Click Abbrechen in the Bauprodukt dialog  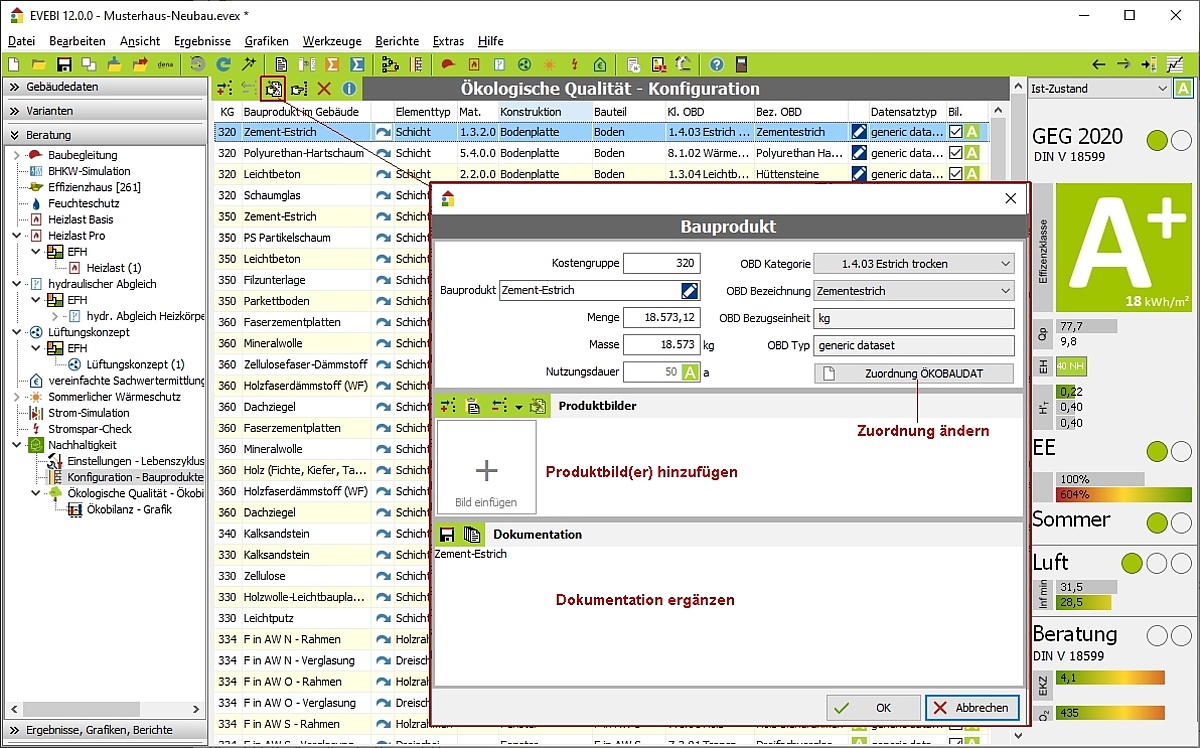click(971, 707)
